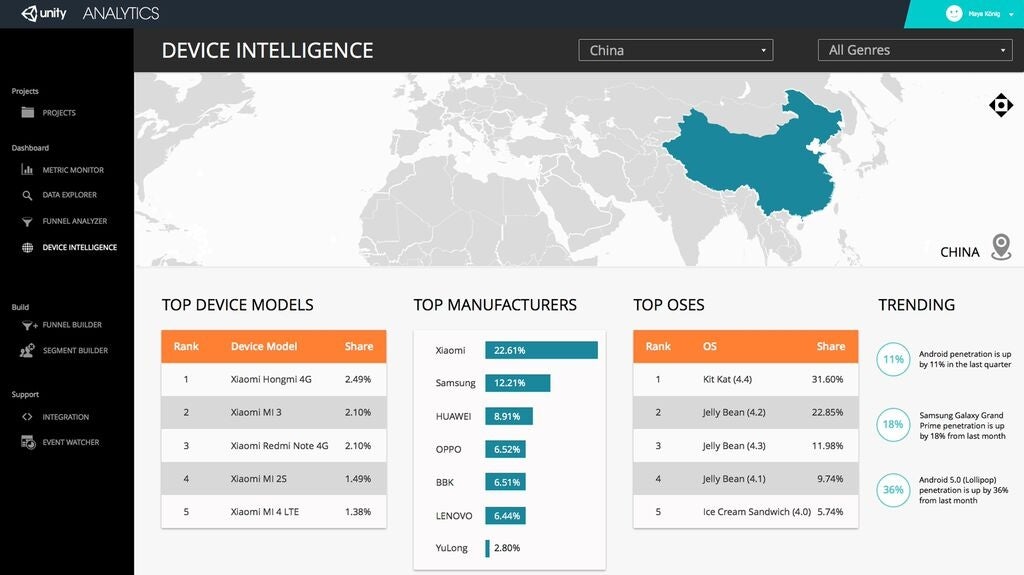Screen dimensions: 1024x575
Task: Open the All Genres dropdown
Action: [x=915, y=50]
